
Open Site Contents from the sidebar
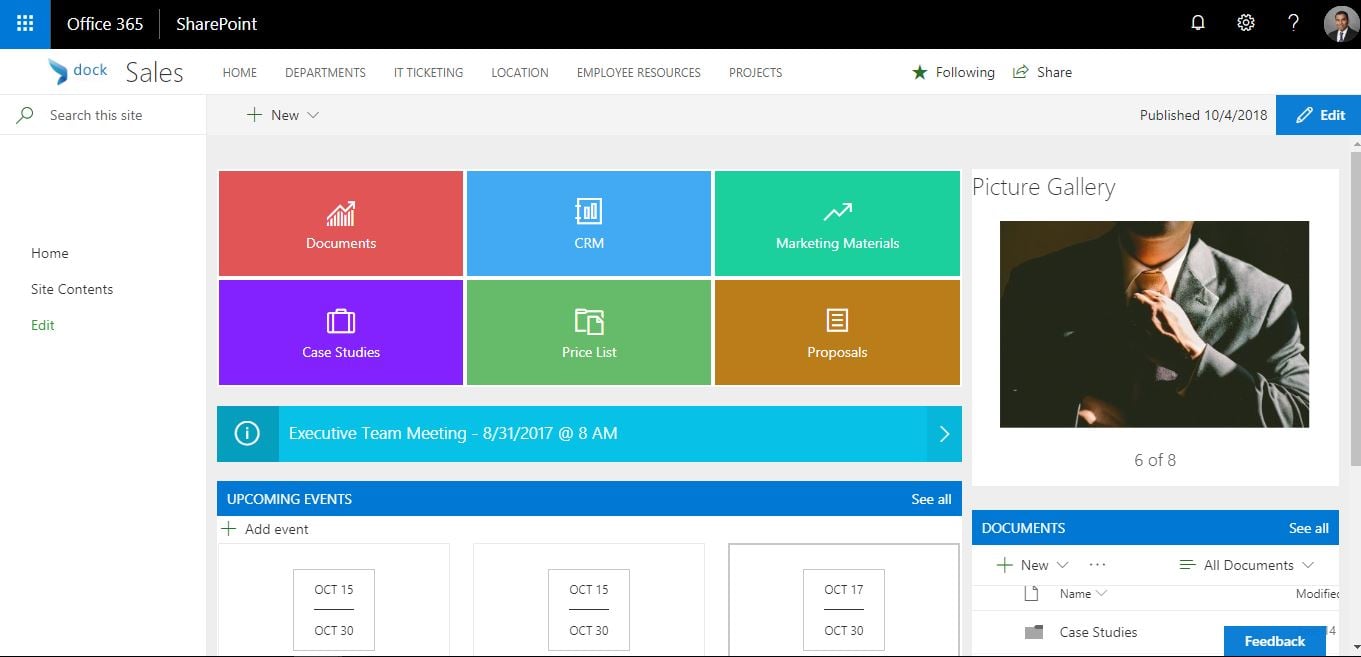point(71,288)
